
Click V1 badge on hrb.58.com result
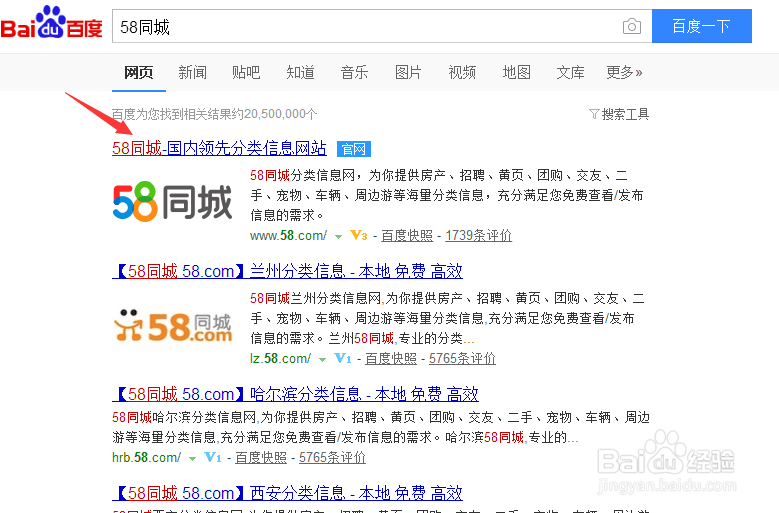(213, 457)
